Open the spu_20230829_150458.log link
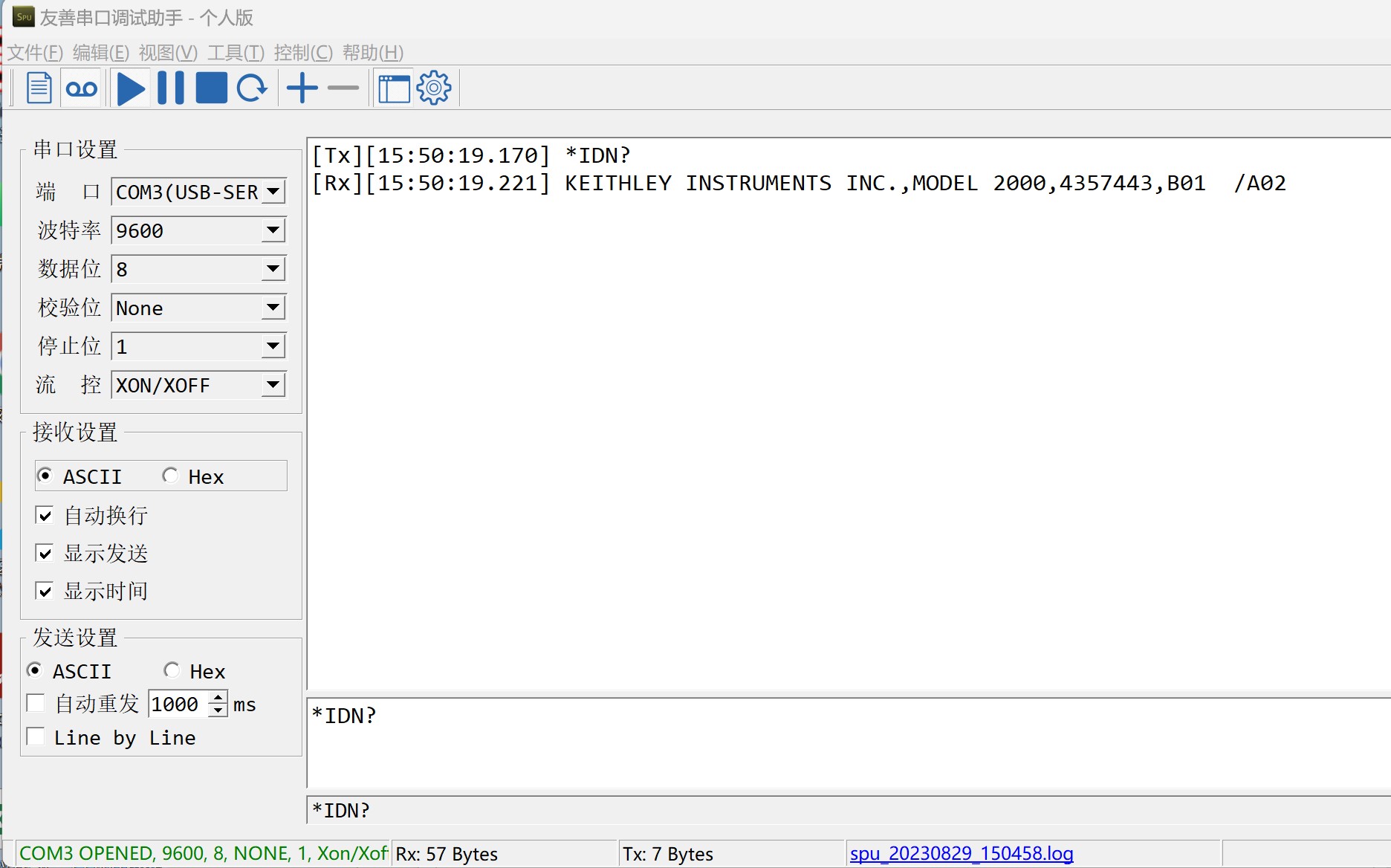 click(962, 853)
